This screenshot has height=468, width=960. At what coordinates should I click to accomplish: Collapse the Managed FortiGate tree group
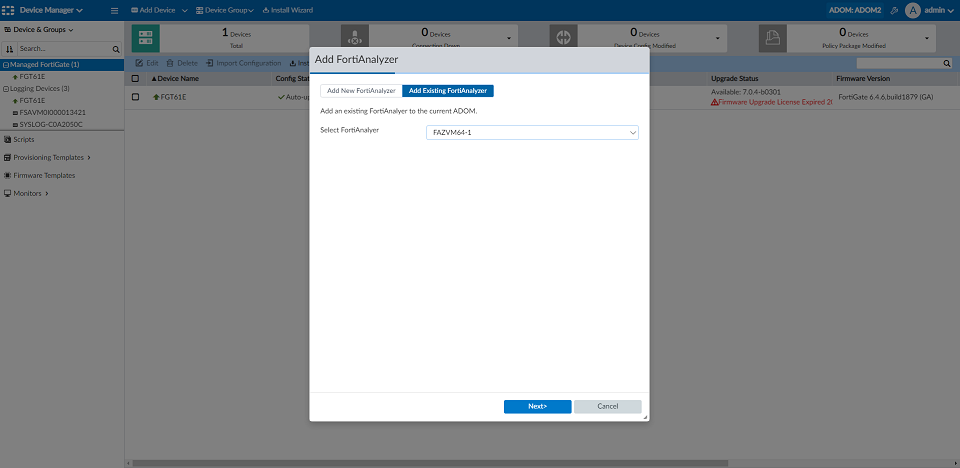(x=6, y=64)
